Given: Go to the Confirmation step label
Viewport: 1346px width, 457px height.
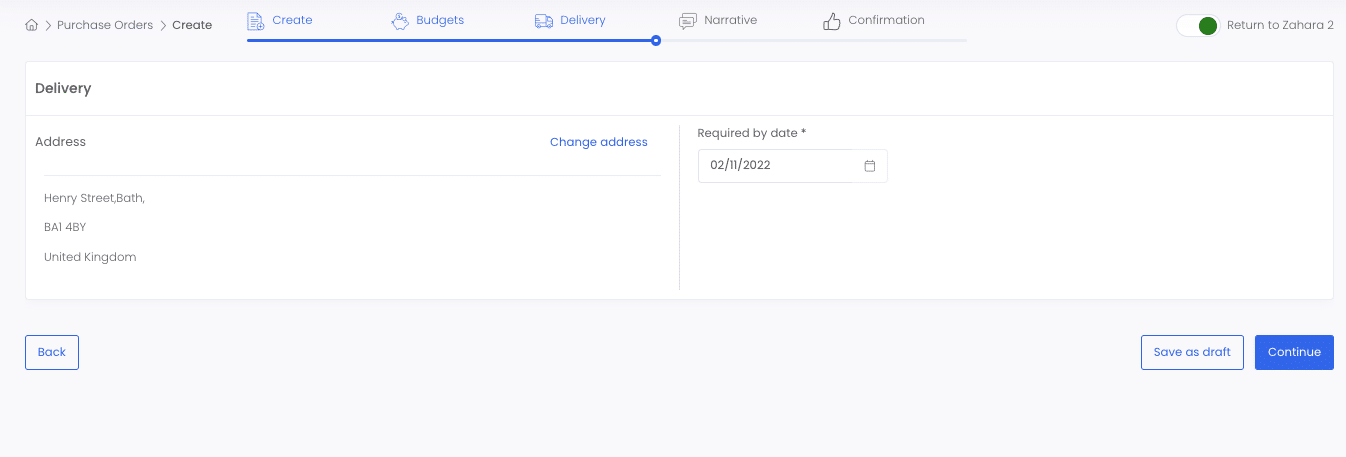Looking at the screenshot, I should (x=886, y=20).
